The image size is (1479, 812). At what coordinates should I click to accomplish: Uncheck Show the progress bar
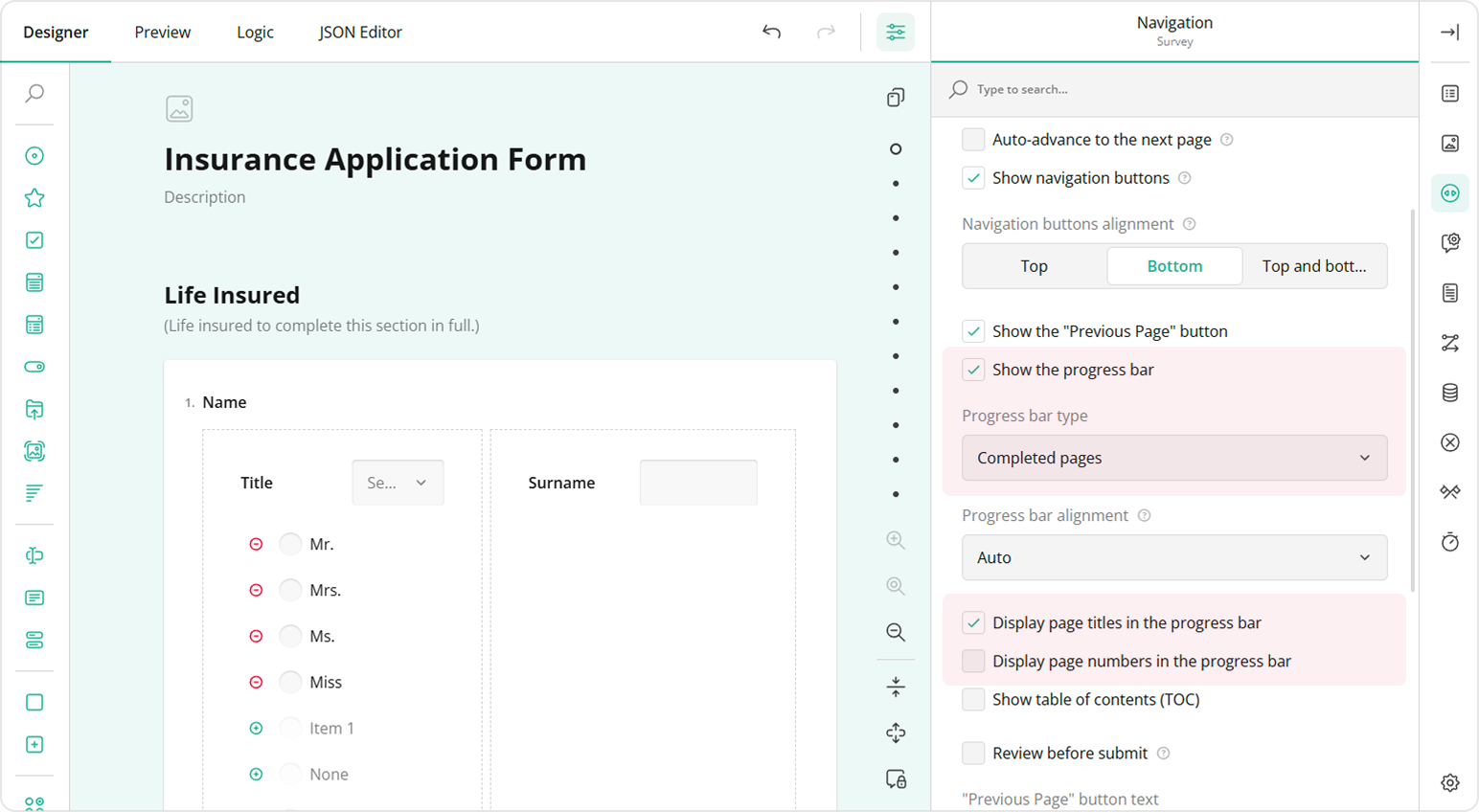coord(973,370)
